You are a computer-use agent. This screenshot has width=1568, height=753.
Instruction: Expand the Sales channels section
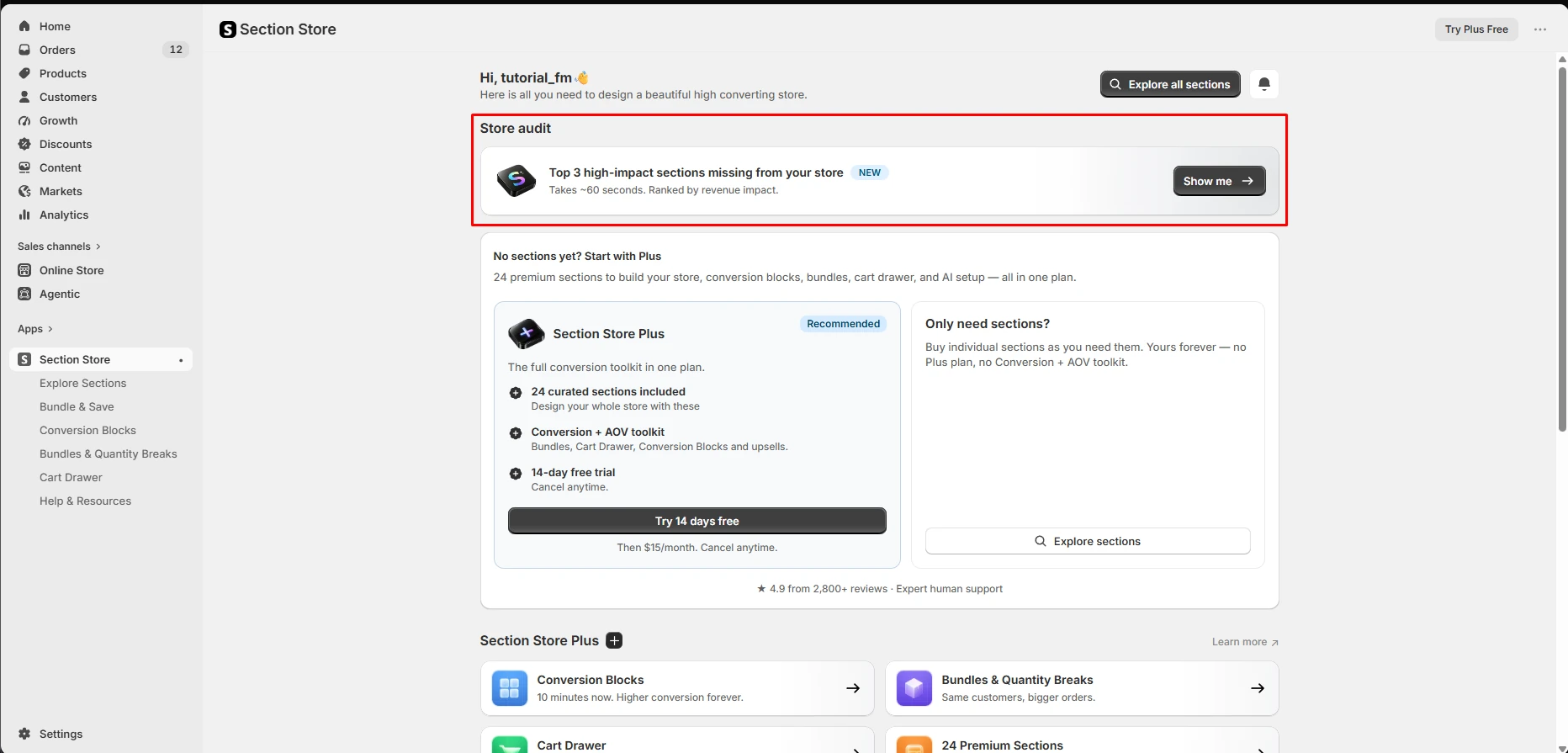[59, 247]
